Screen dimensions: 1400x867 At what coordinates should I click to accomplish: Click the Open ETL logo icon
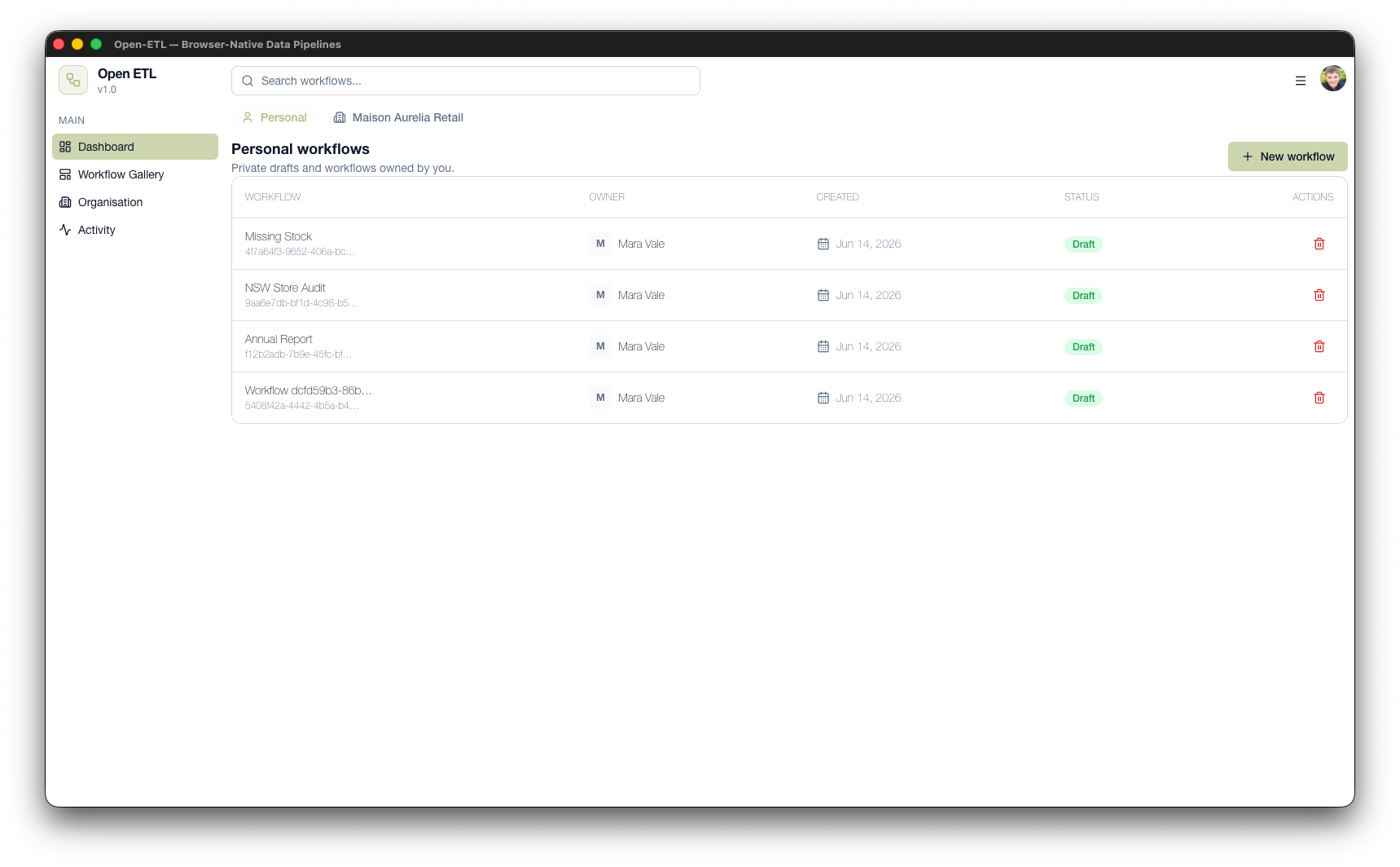click(x=73, y=80)
